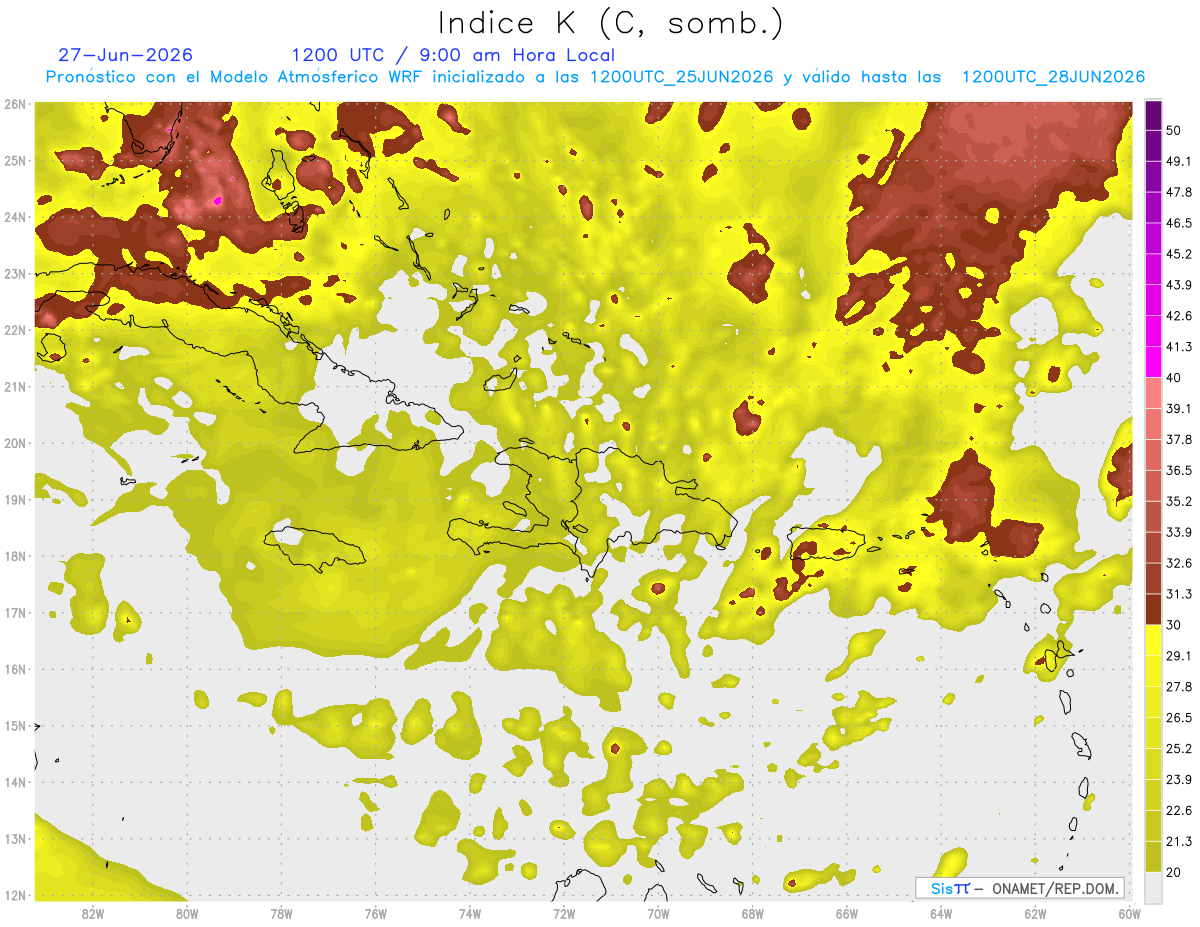1200x927 pixels.
Task: Click the 'Pronostico con el Modelo Atmosferico WRF' line
Action: pyautogui.click(x=595, y=77)
